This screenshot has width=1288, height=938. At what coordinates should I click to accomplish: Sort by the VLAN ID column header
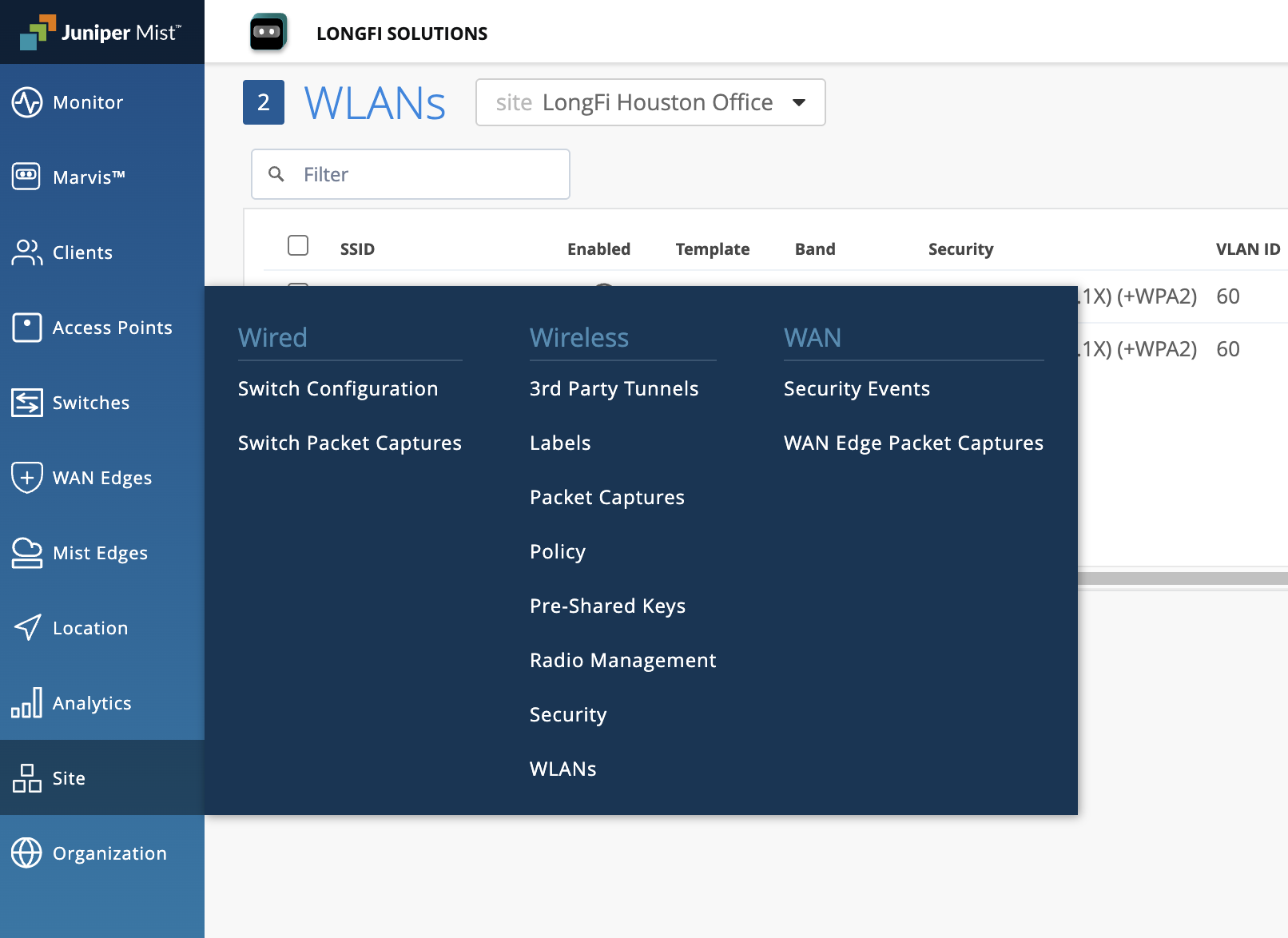pyautogui.click(x=1248, y=249)
